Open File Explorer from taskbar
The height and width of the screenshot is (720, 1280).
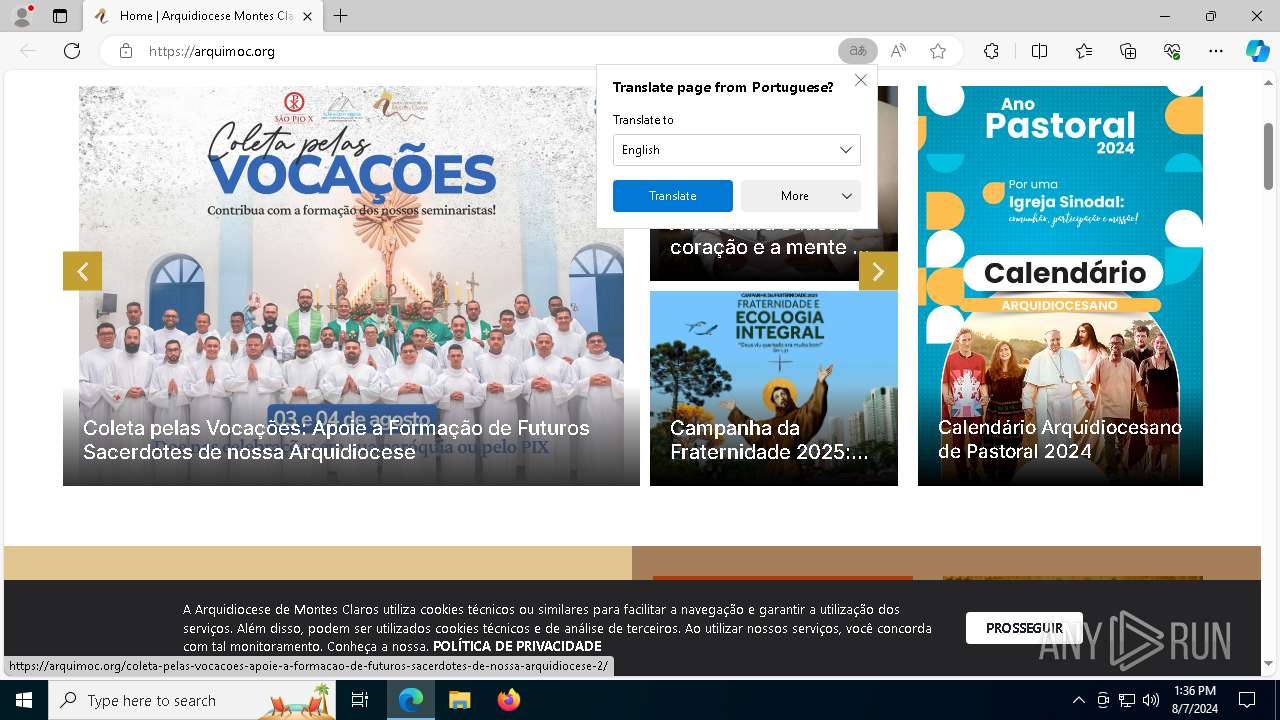(x=459, y=700)
